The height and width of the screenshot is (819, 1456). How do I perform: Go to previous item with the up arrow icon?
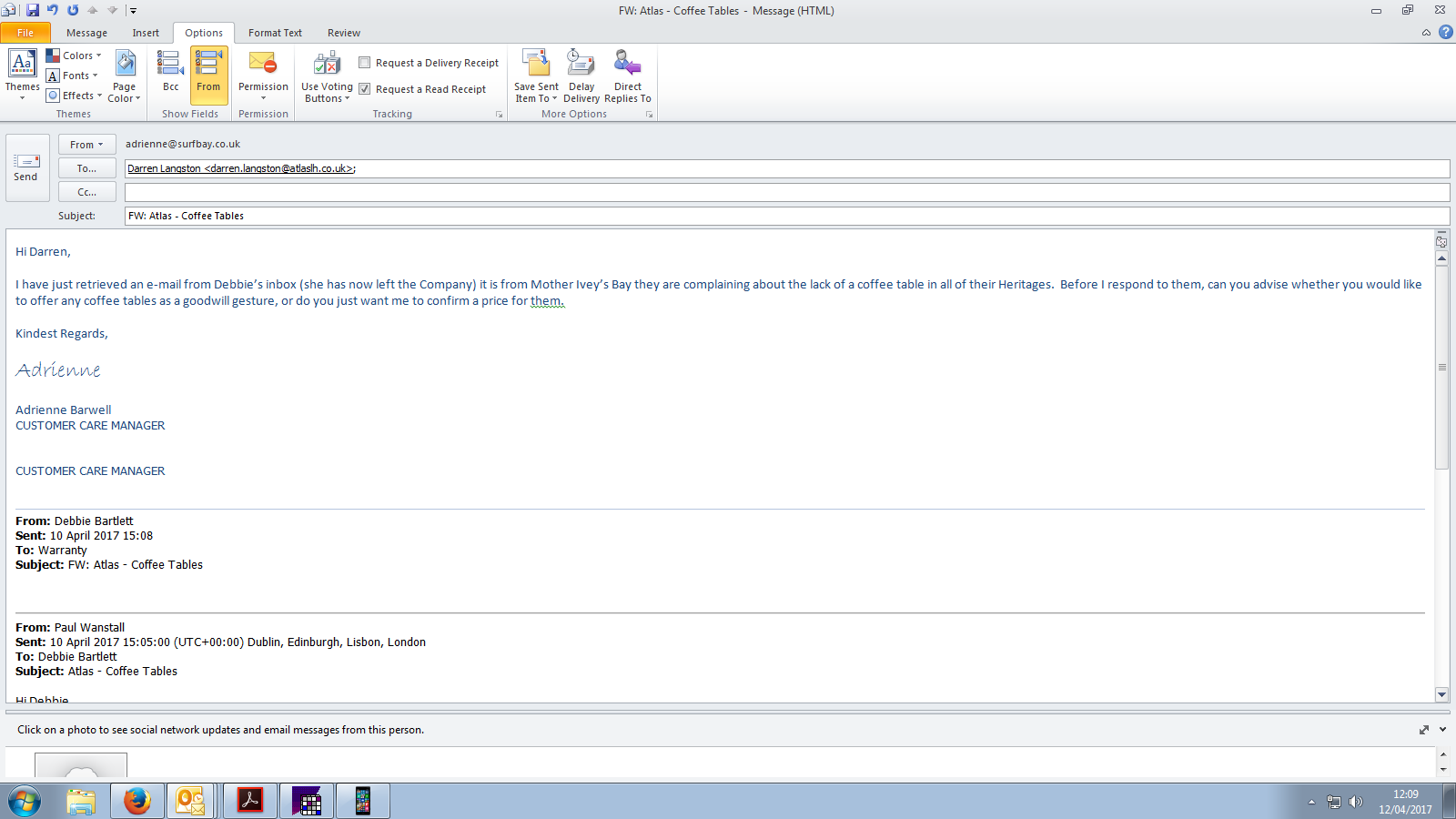pos(93,10)
